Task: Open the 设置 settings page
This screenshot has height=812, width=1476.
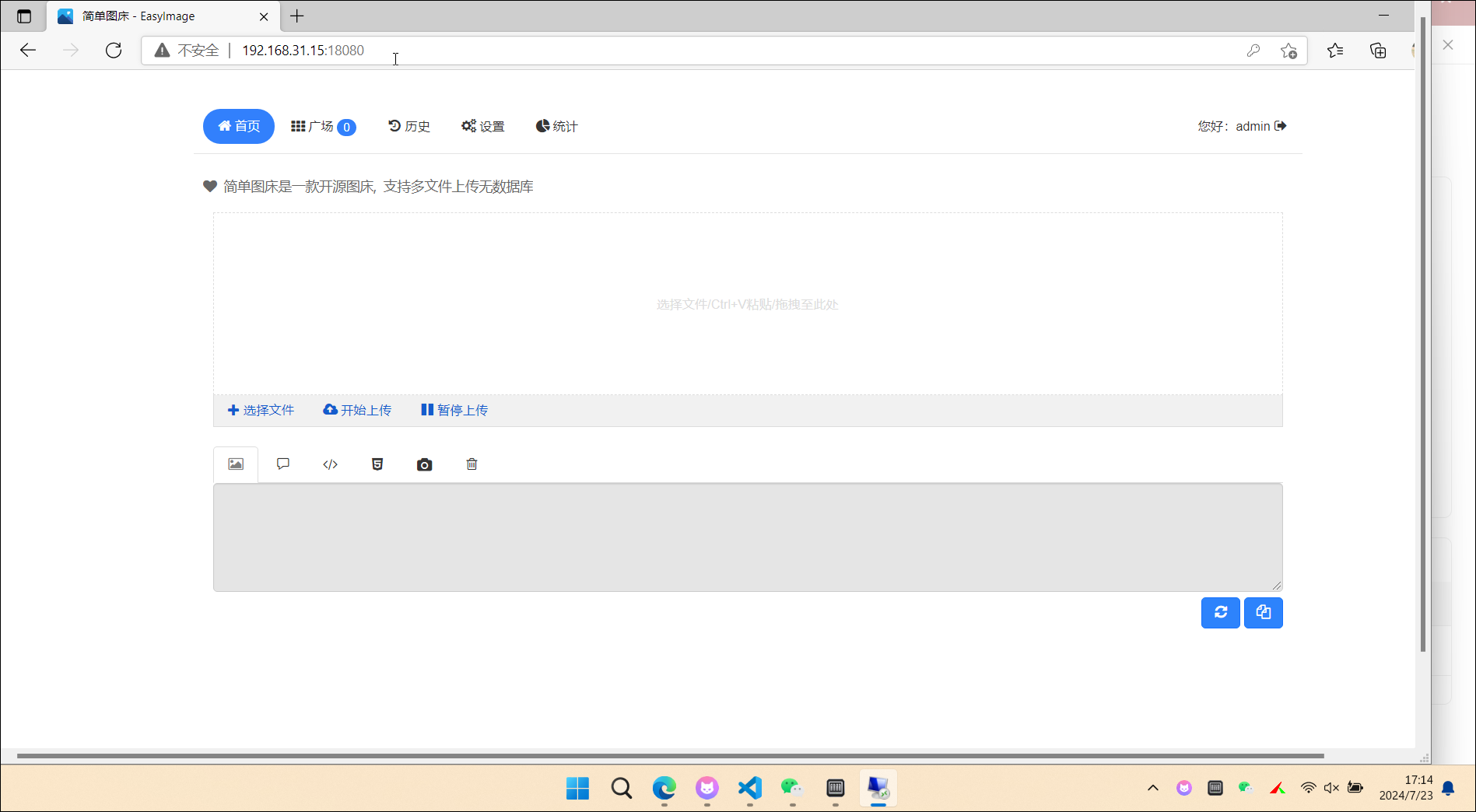Action: coord(483,126)
